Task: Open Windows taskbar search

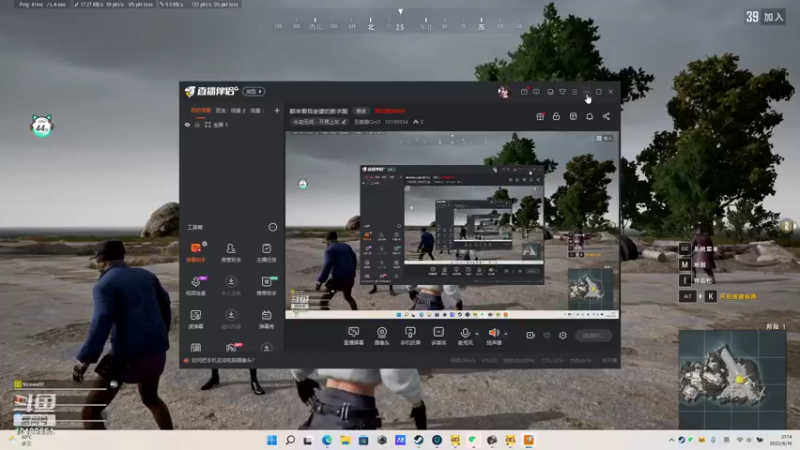Action: click(x=290, y=440)
